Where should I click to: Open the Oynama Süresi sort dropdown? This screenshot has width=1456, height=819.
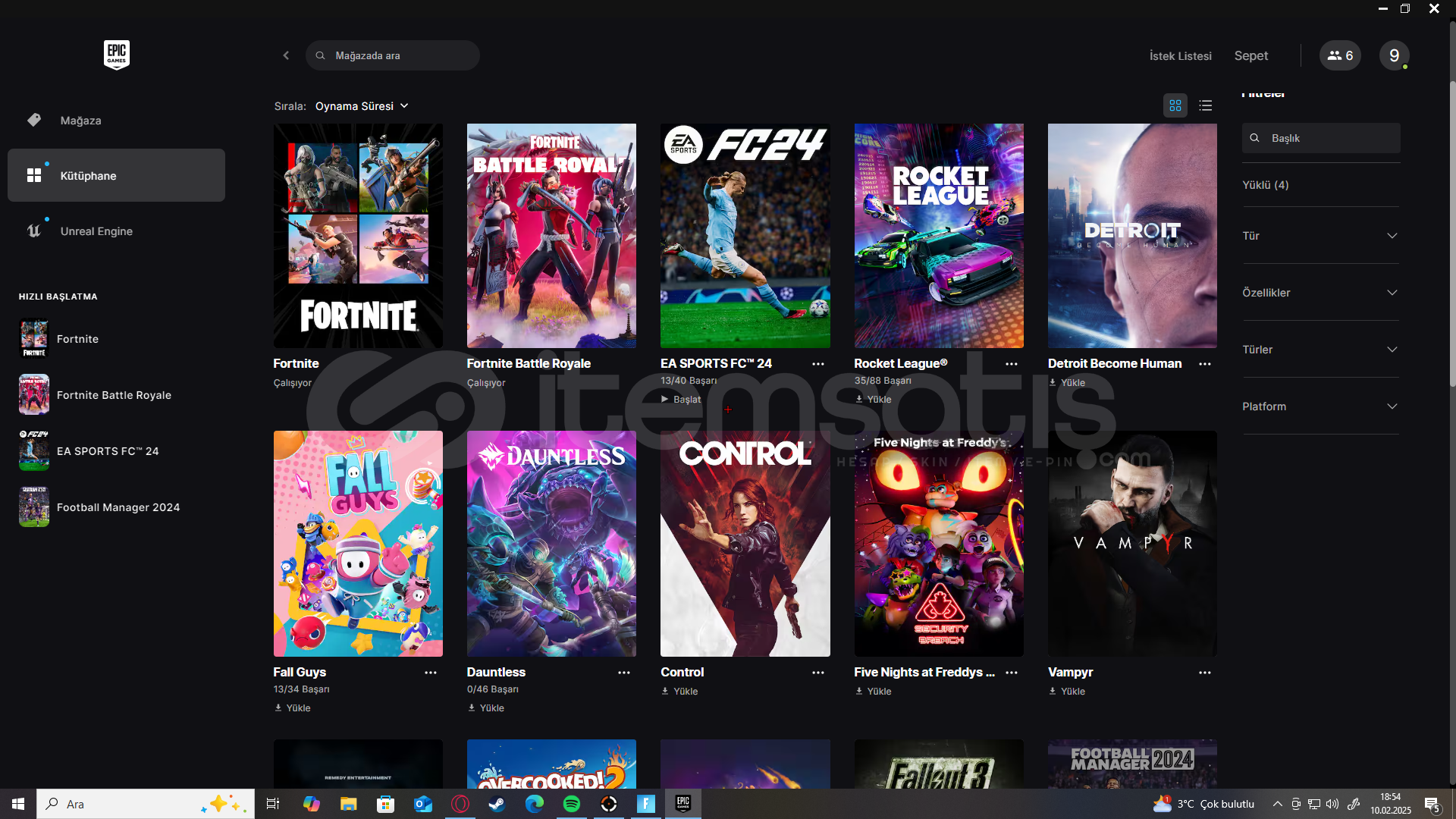click(x=362, y=106)
